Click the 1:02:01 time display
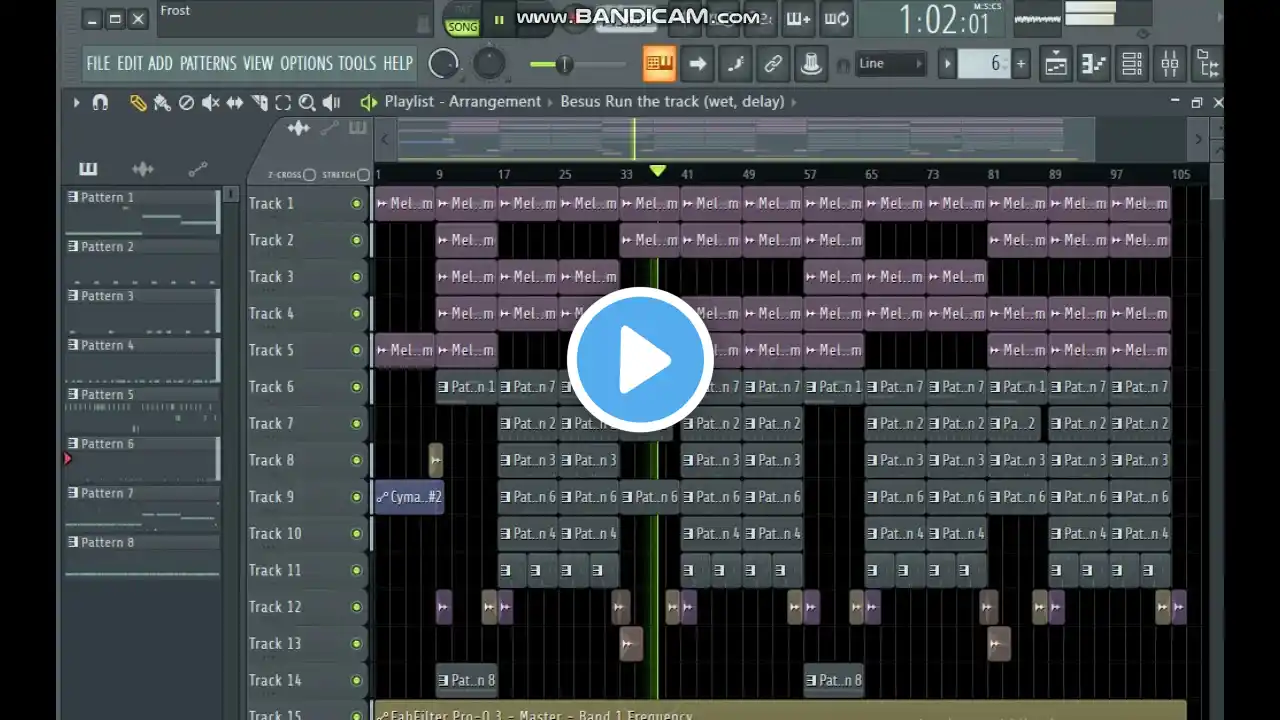1280x720 pixels. coord(931,20)
